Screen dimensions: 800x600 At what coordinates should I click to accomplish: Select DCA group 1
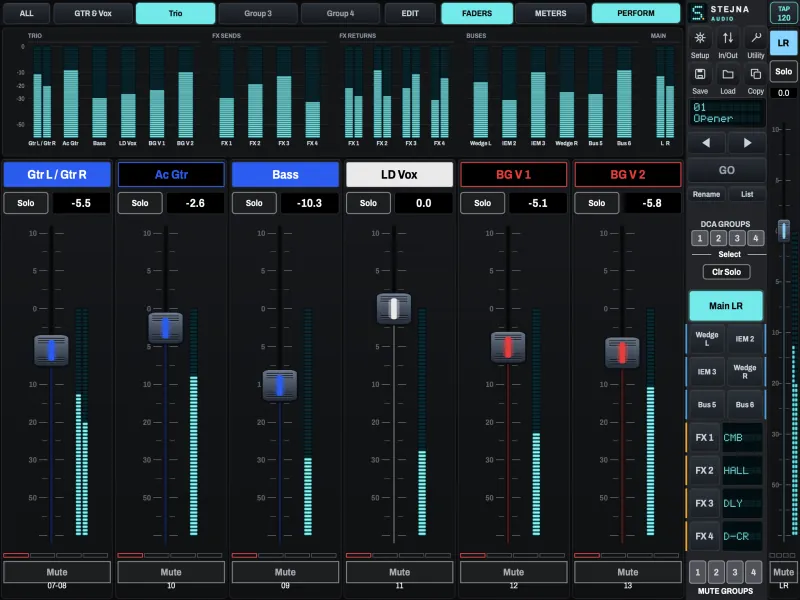coord(699,238)
